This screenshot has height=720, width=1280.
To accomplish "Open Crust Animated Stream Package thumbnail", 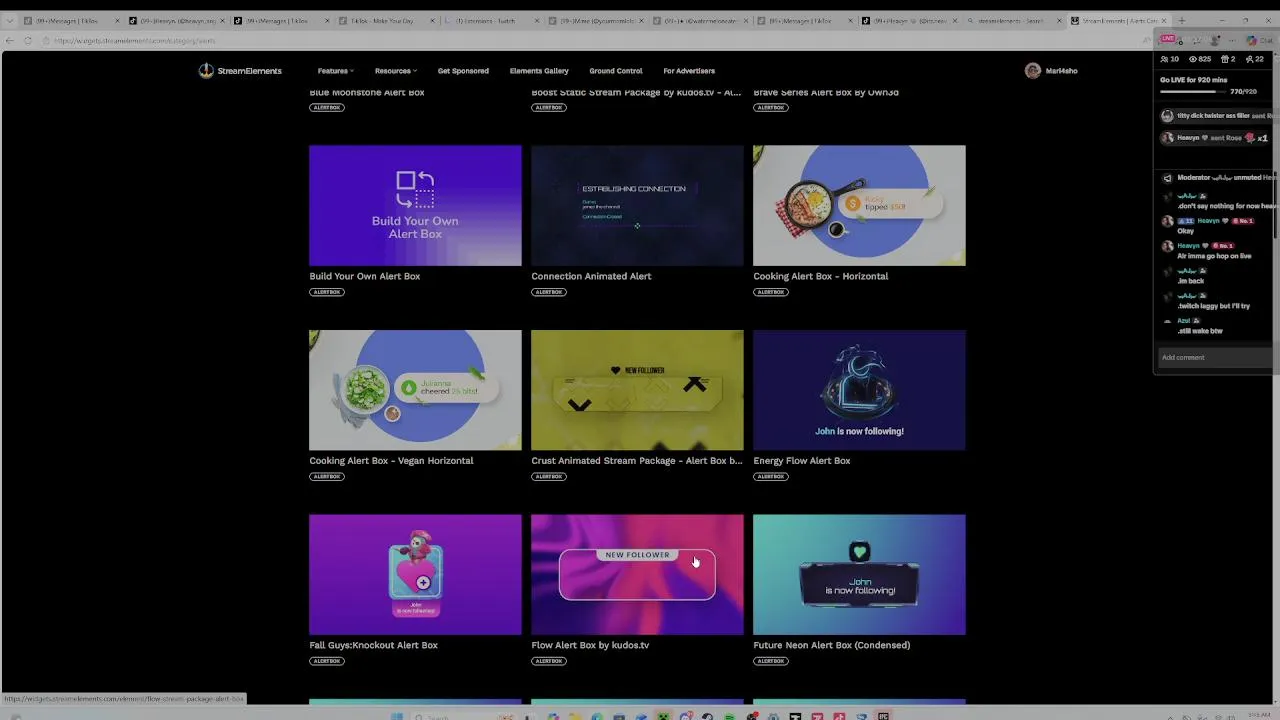I will tap(637, 390).
